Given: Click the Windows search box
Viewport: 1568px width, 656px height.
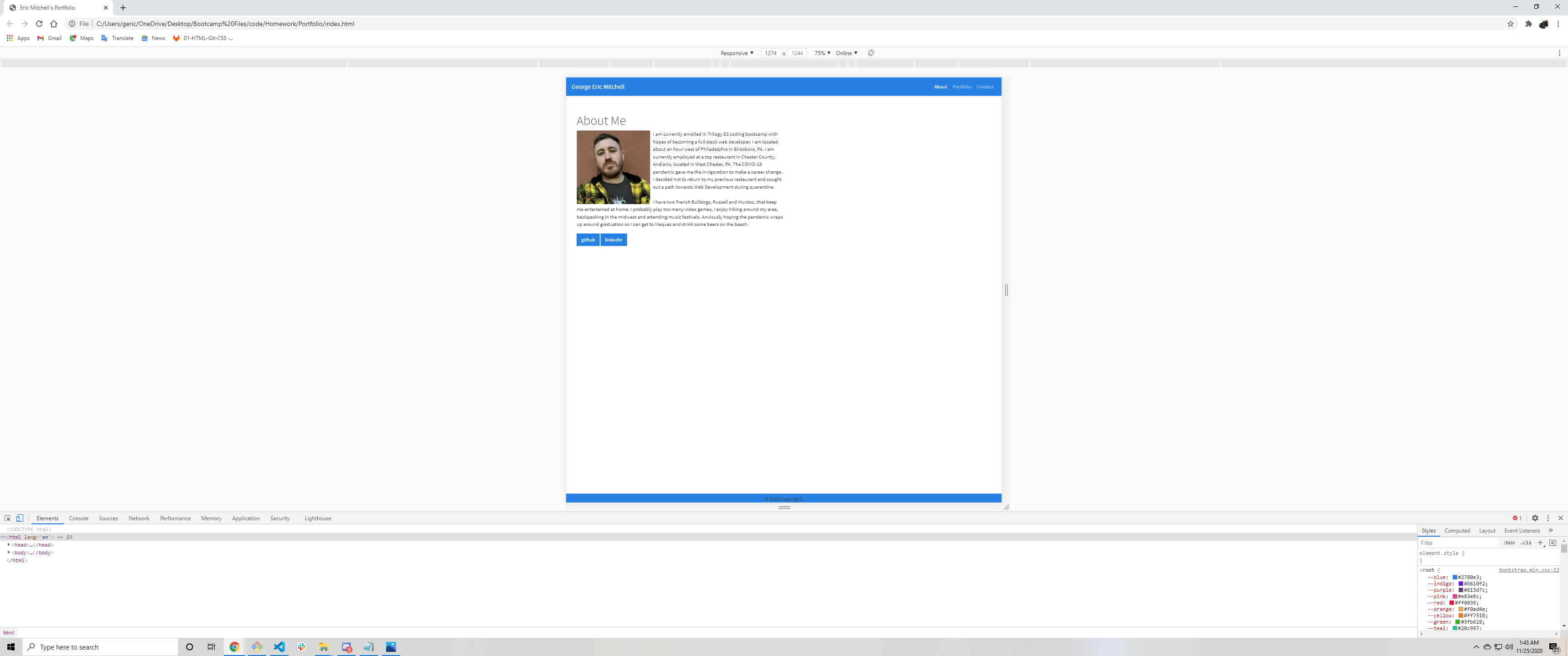Looking at the screenshot, I should [x=100, y=647].
